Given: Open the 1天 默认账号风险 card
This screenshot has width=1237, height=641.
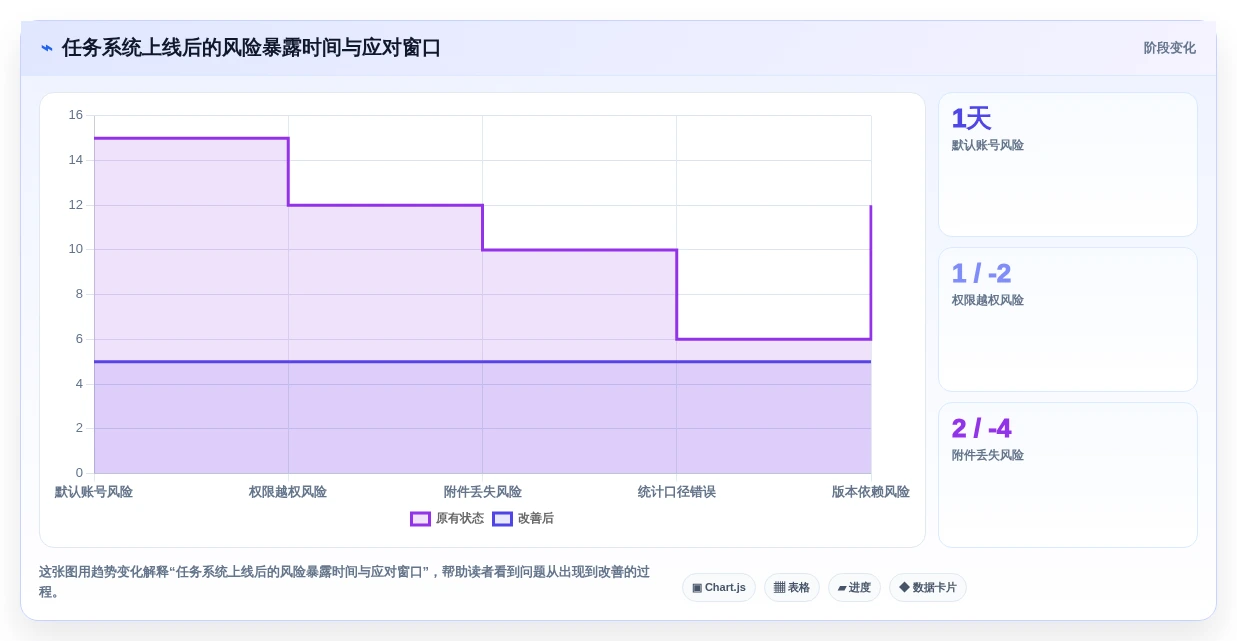Looking at the screenshot, I should (x=1068, y=165).
